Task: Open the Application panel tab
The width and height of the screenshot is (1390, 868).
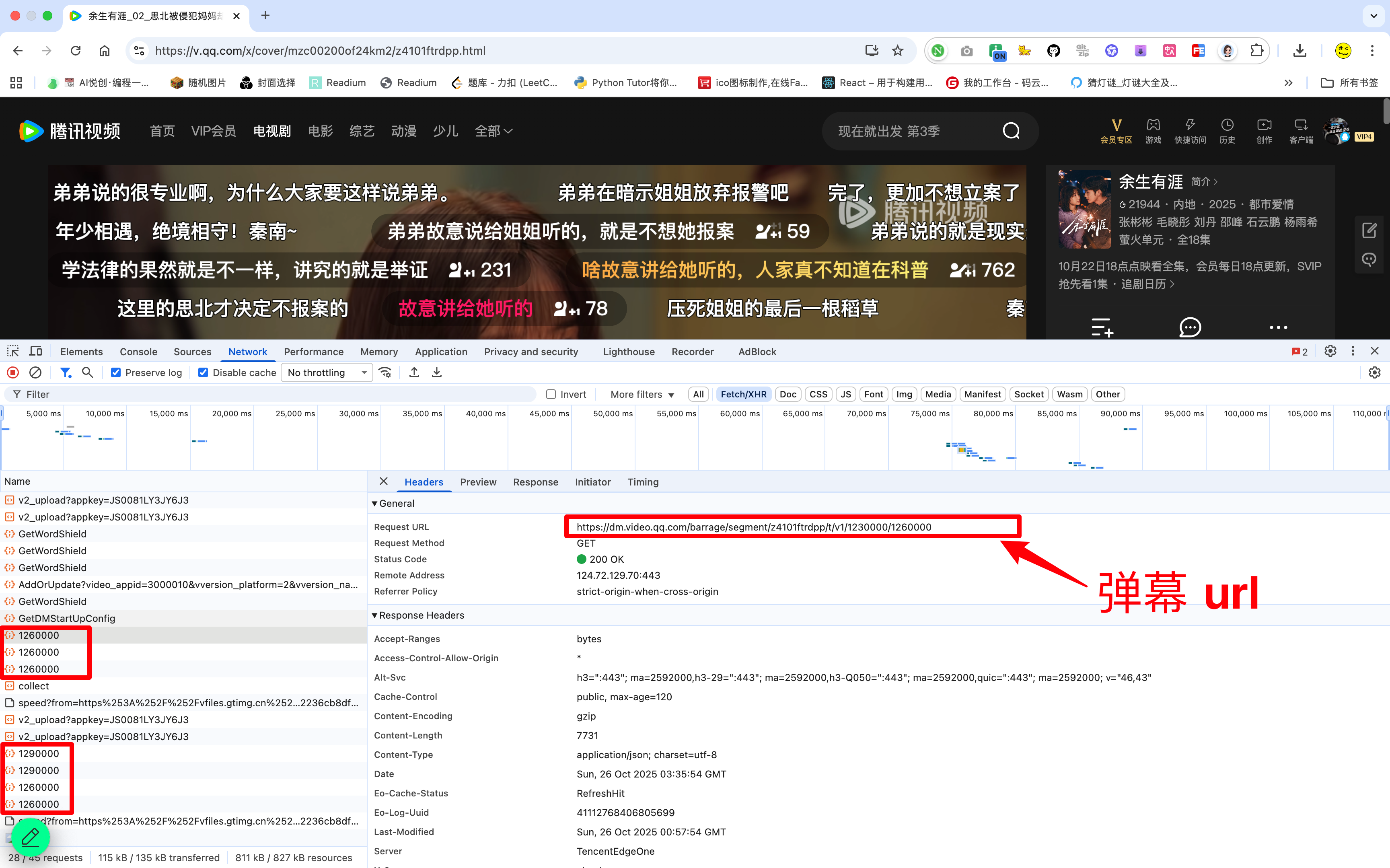Action: point(441,351)
